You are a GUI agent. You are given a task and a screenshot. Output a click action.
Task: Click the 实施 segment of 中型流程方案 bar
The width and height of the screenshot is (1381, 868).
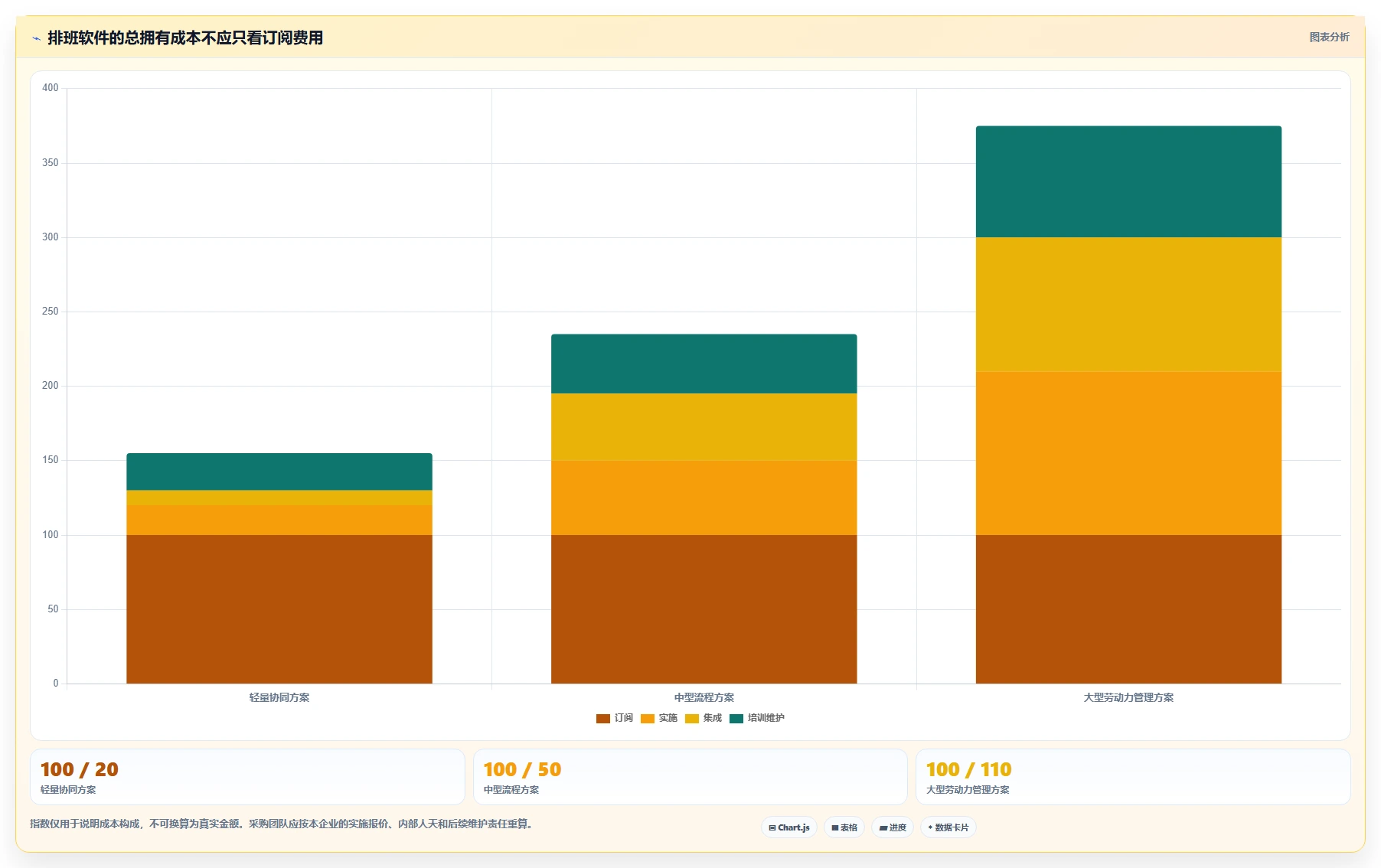click(x=704, y=498)
